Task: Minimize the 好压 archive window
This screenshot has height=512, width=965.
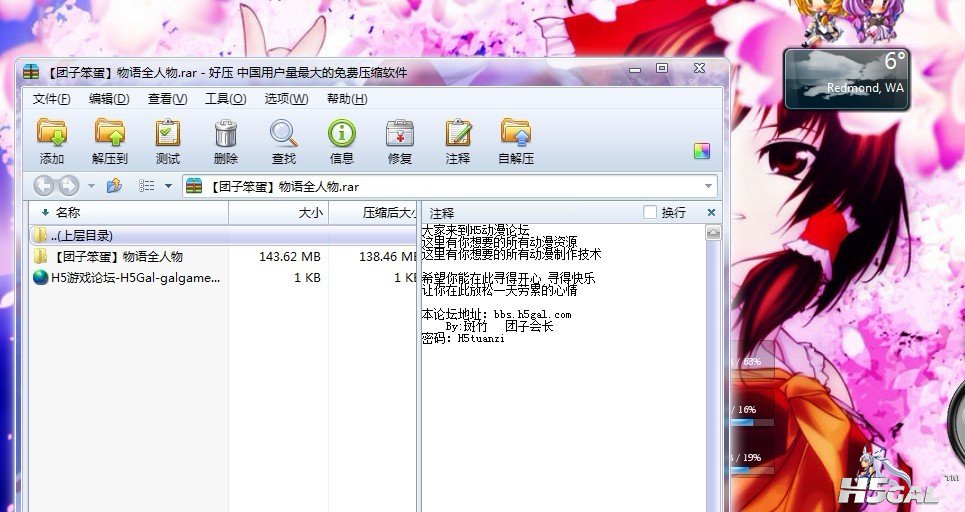Action: [635, 70]
